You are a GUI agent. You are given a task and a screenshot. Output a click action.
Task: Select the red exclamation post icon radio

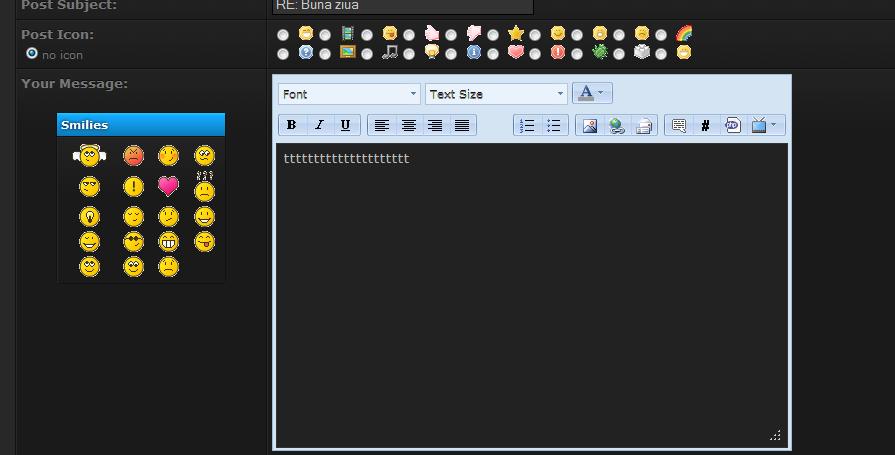(535, 54)
